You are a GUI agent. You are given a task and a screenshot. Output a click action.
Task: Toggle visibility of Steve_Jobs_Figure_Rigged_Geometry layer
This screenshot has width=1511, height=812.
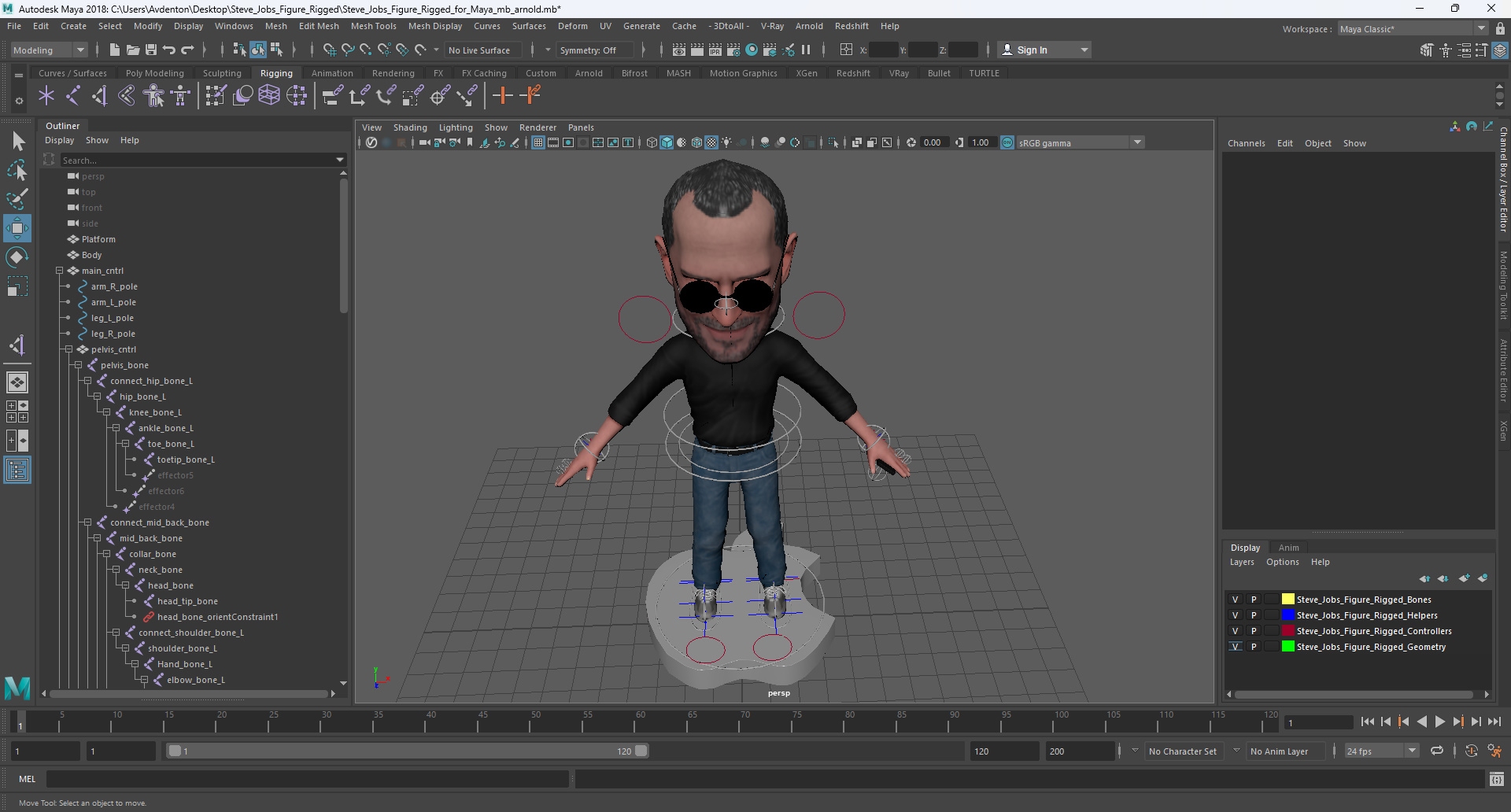tap(1235, 647)
